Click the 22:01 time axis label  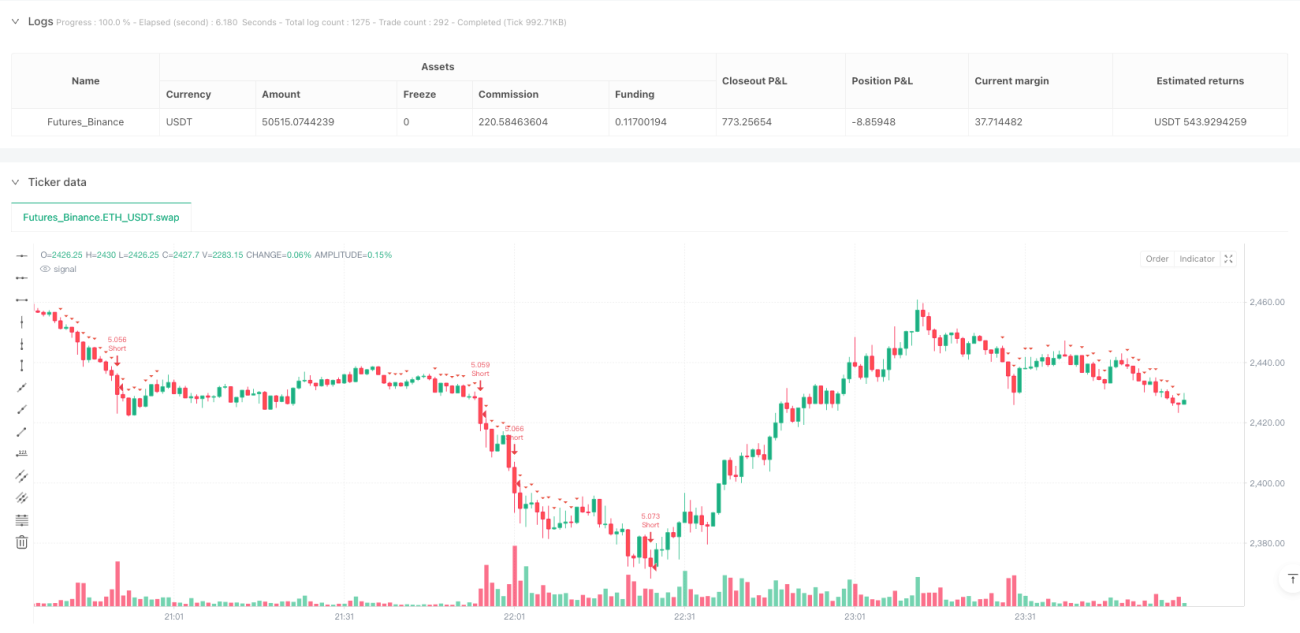[x=514, y=618]
